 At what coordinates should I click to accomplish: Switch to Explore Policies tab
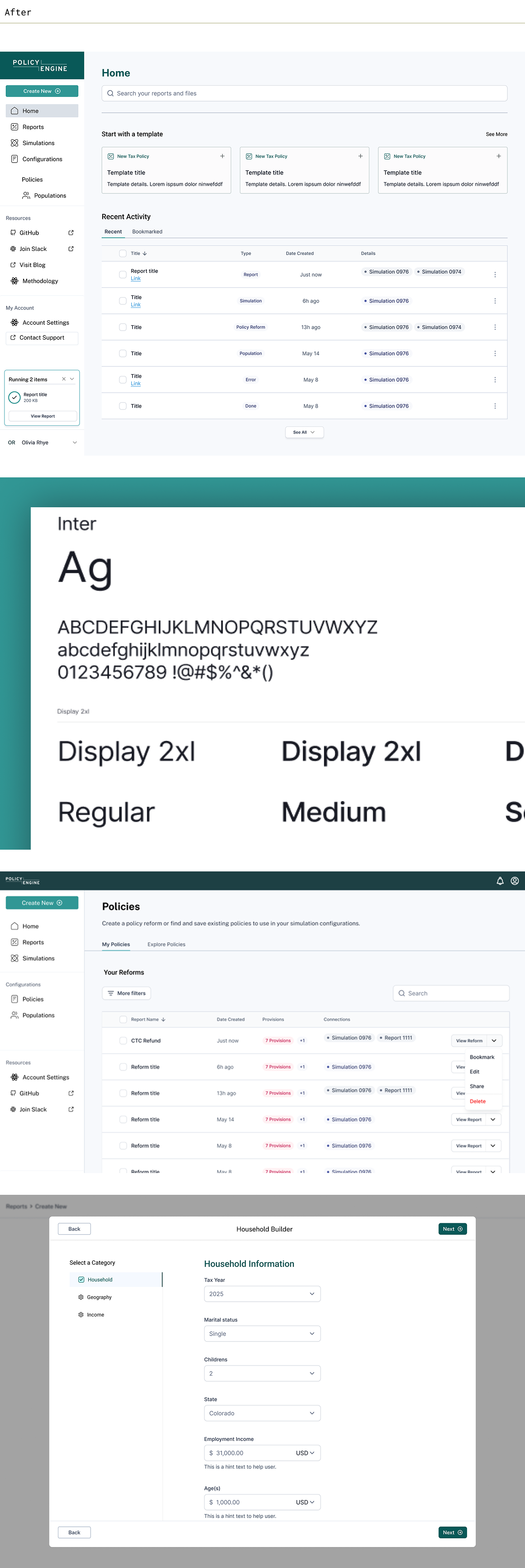coord(166,944)
